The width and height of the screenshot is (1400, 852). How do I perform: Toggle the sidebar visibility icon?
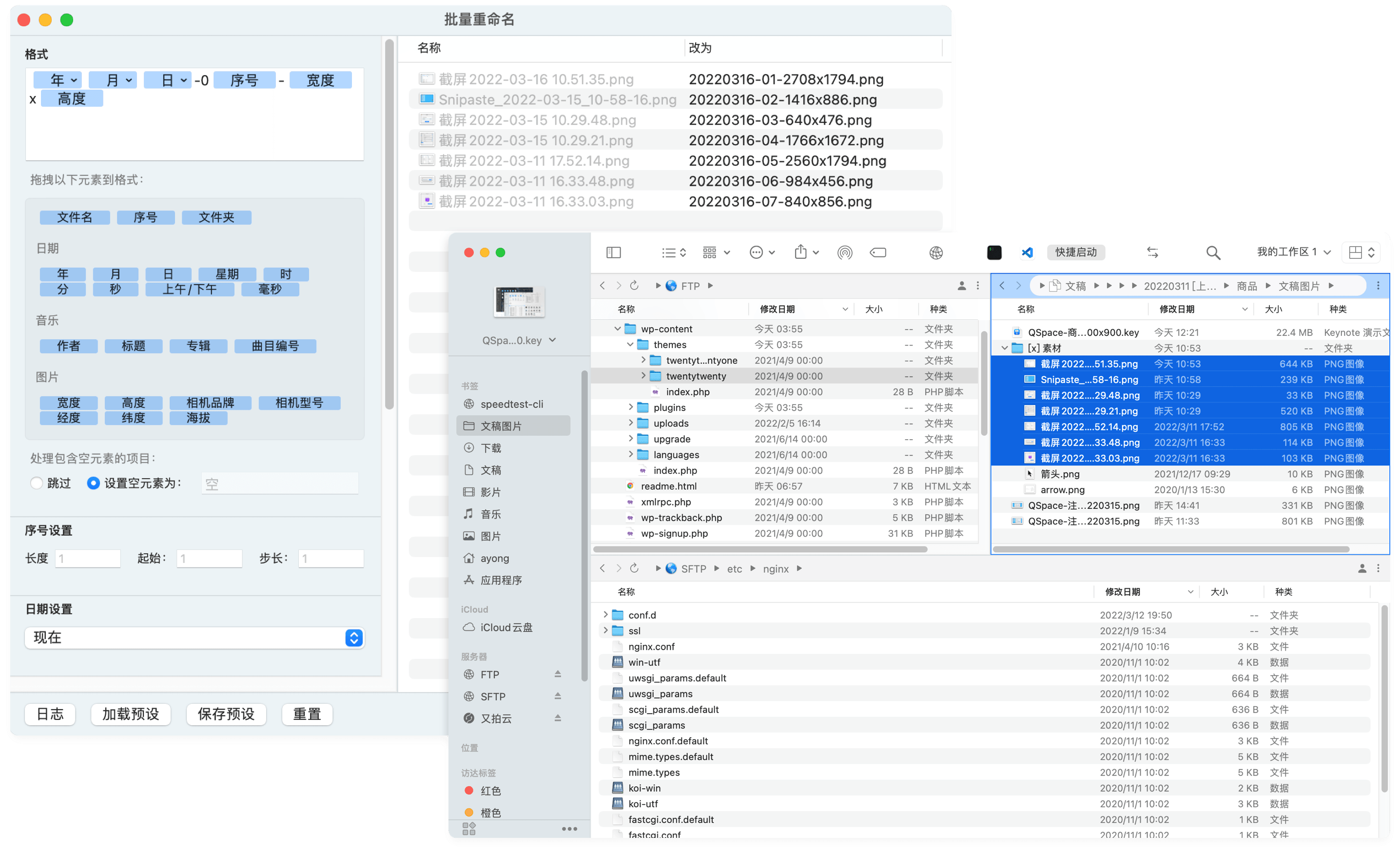tap(614, 252)
